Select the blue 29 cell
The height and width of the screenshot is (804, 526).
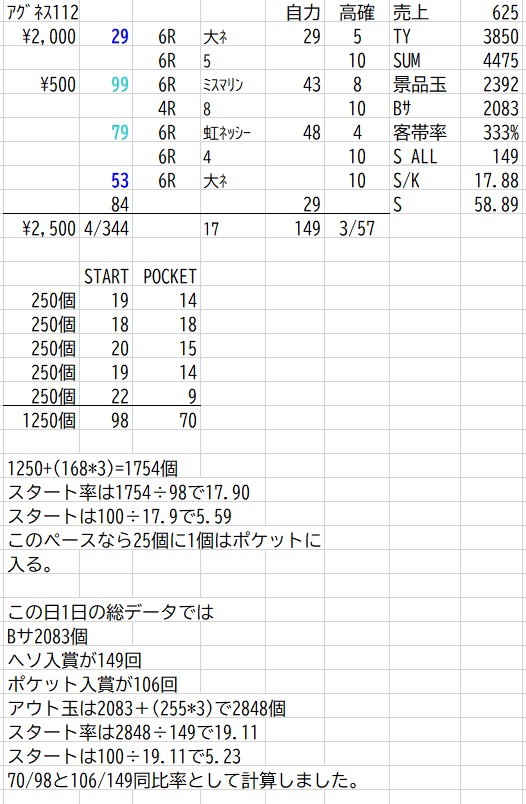pos(106,36)
